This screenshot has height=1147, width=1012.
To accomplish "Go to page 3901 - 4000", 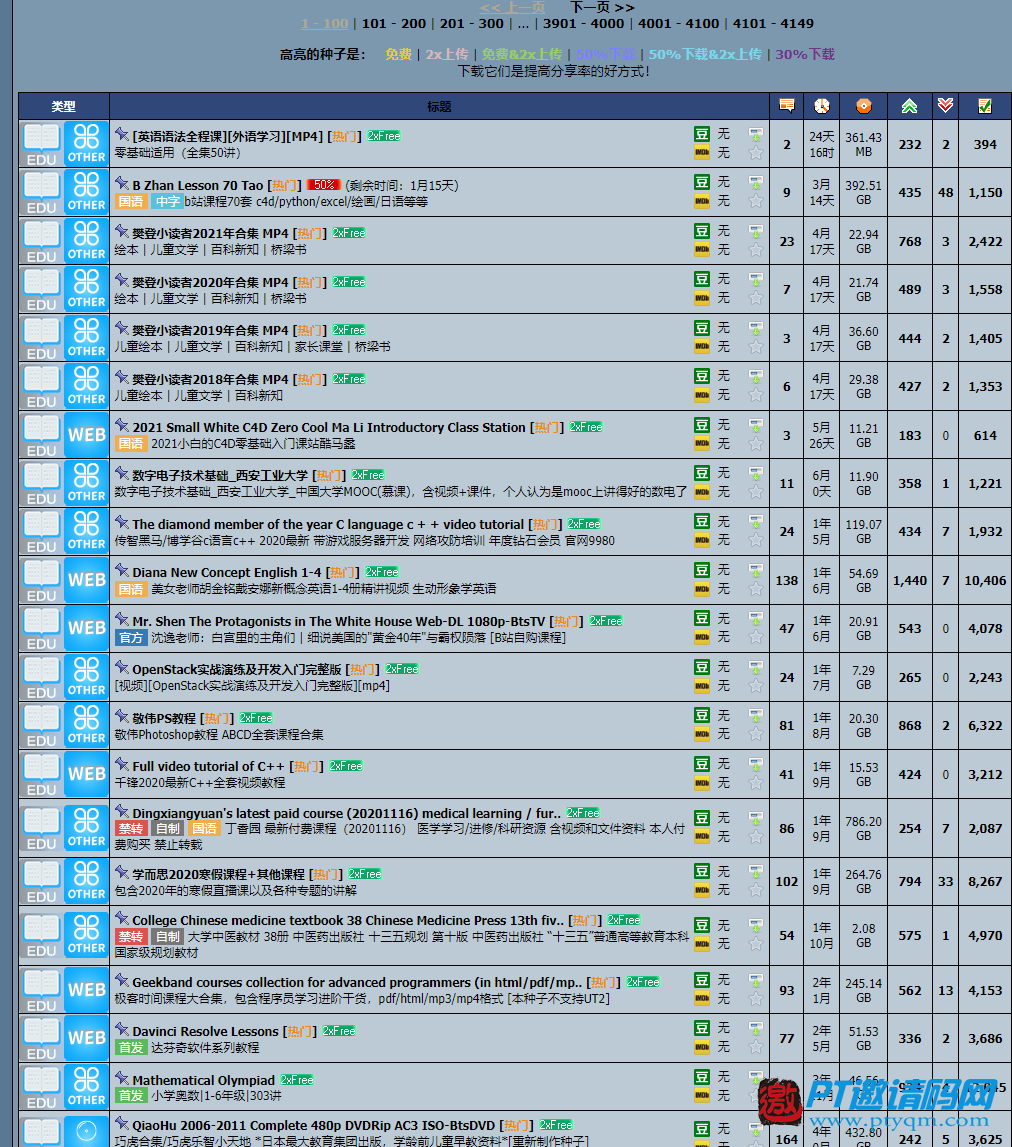I will [x=583, y=23].
